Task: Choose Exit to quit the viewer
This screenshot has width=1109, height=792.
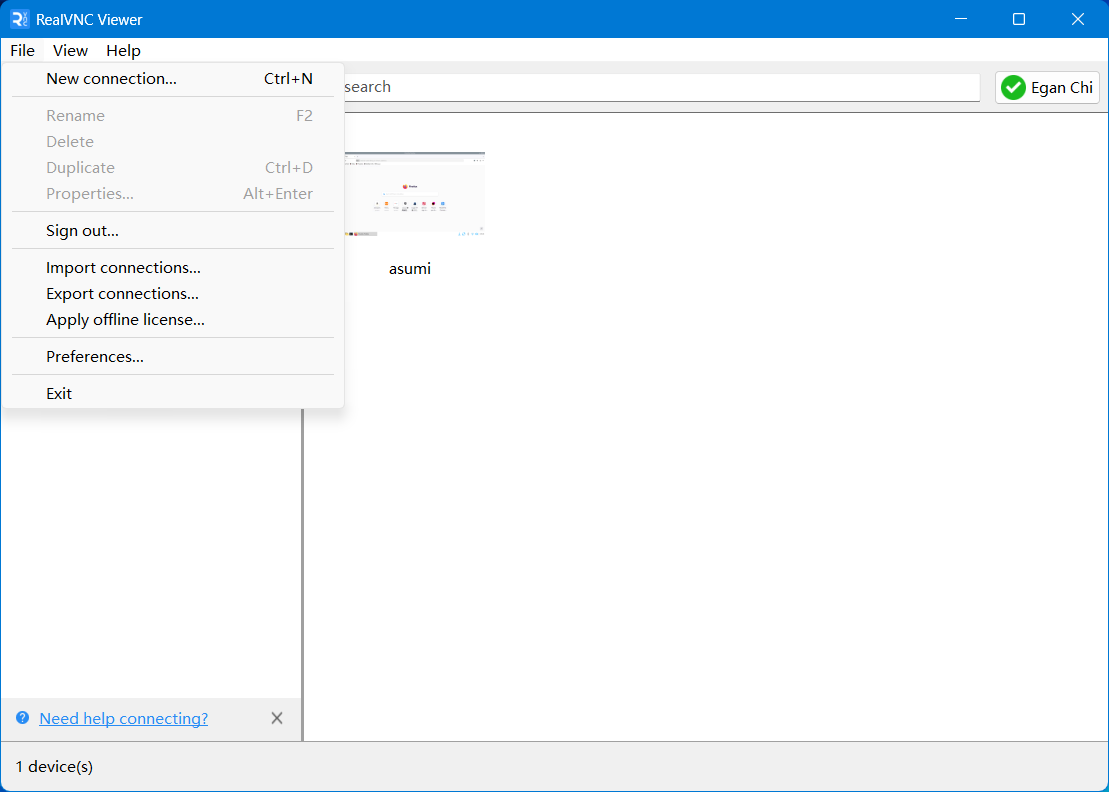Action: pos(59,394)
